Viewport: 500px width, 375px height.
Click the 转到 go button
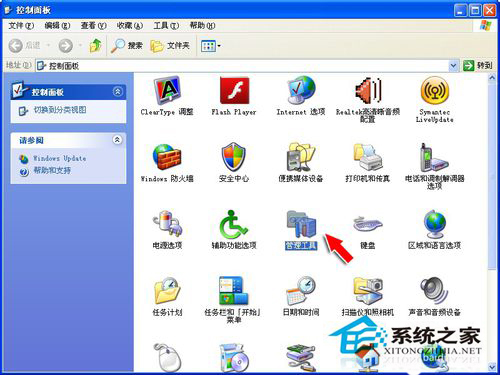[478, 66]
